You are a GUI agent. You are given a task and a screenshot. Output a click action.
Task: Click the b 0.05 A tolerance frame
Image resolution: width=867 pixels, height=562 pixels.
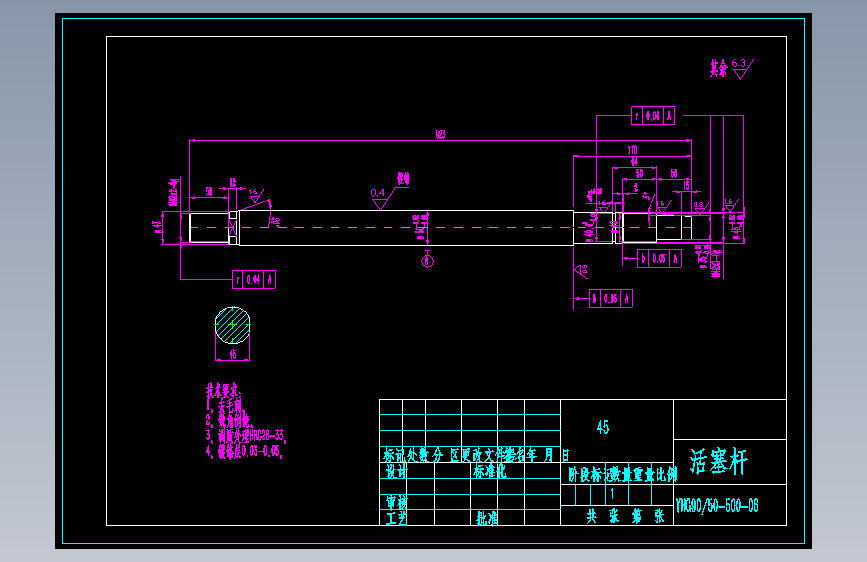tap(659, 258)
